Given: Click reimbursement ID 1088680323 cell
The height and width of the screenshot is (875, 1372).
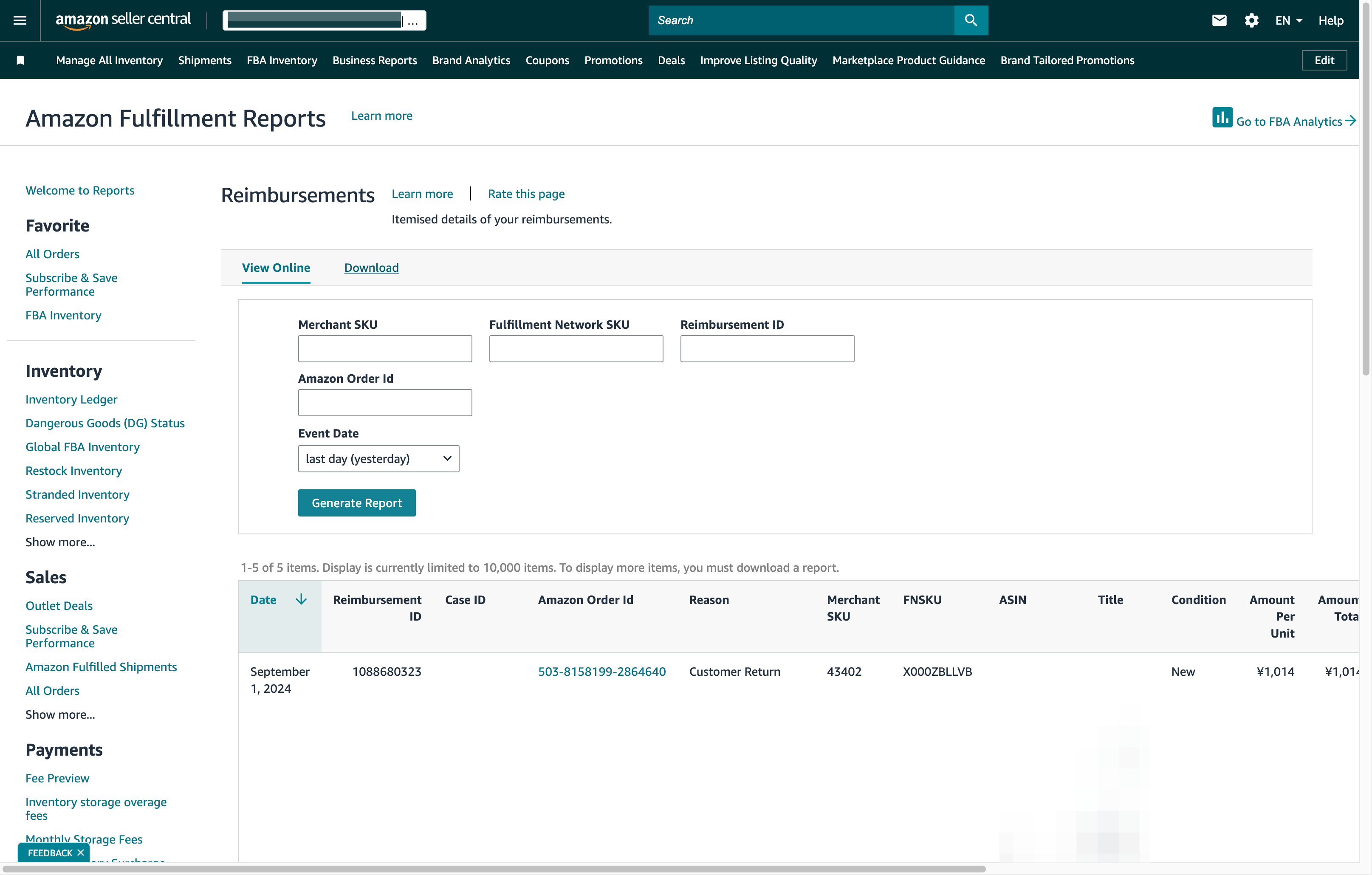Looking at the screenshot, I should pyautogui.click(x=386, y=672).
